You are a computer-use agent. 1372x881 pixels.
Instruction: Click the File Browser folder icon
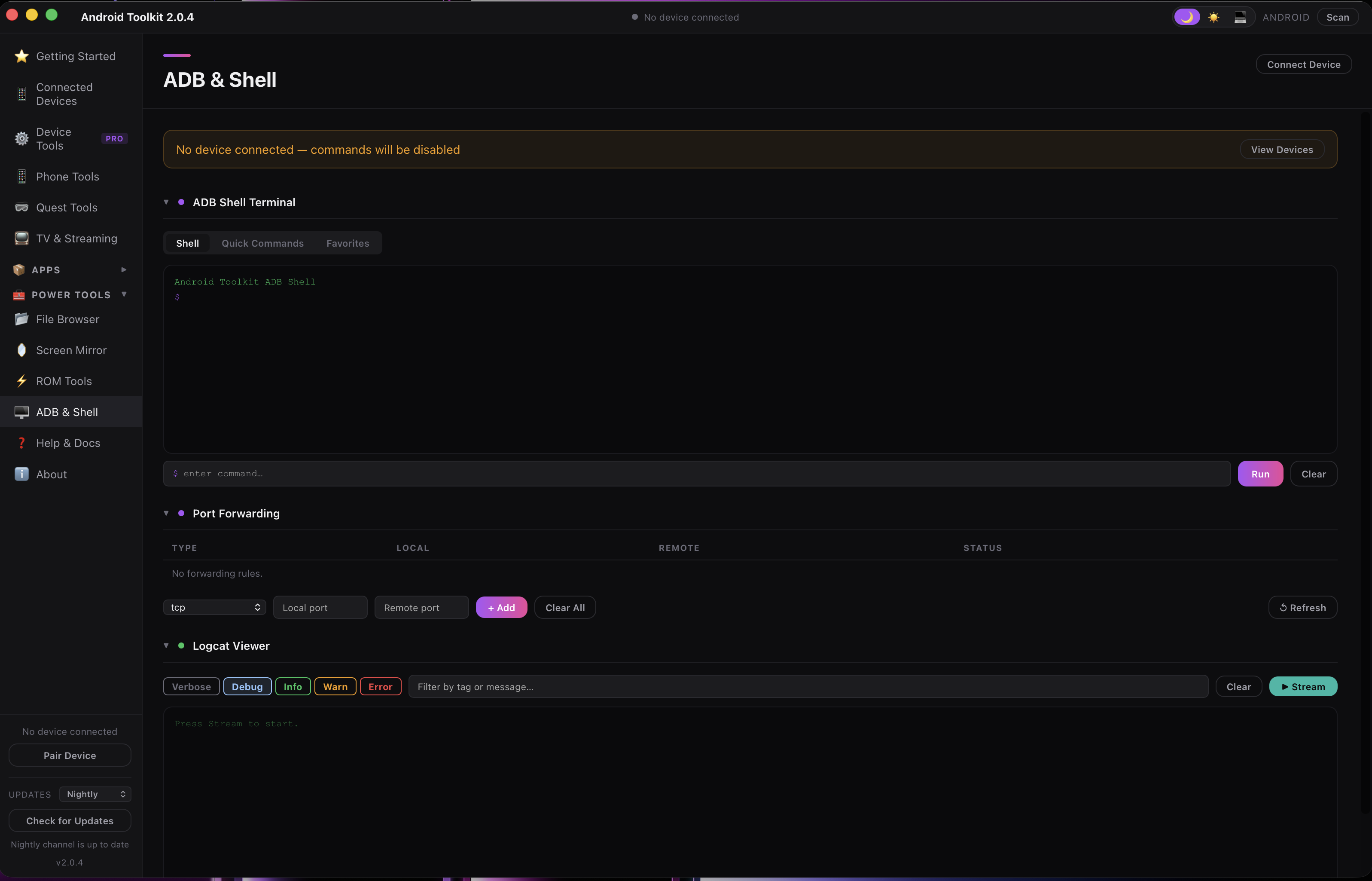coord(22,319)
